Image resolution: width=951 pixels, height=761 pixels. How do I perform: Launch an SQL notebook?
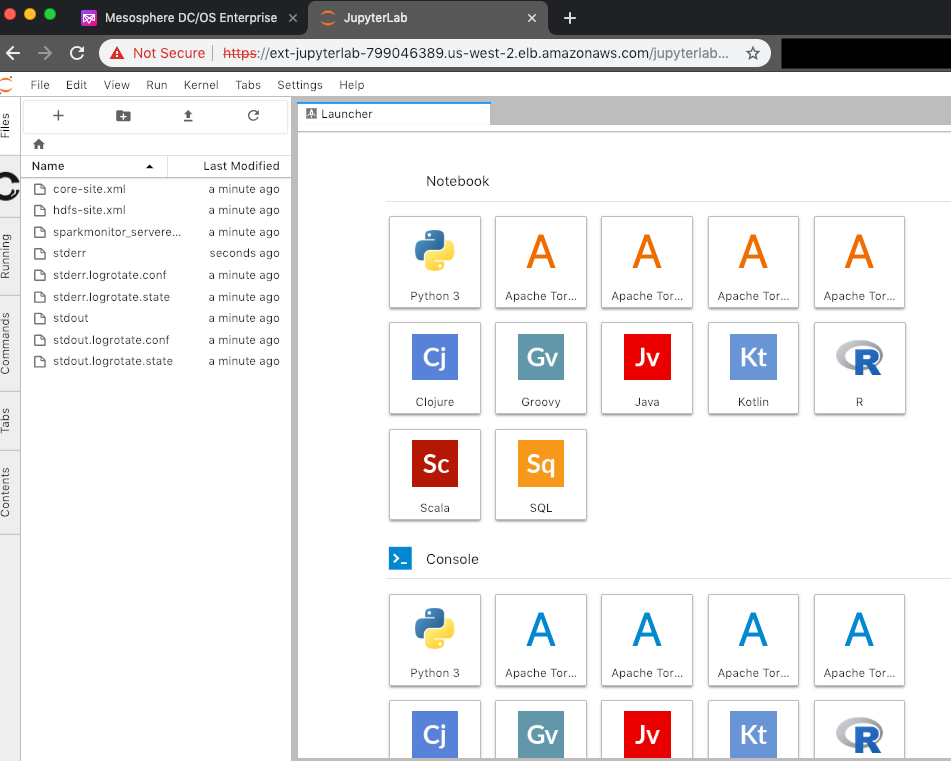pyautogui.click(x=541, y=474)
